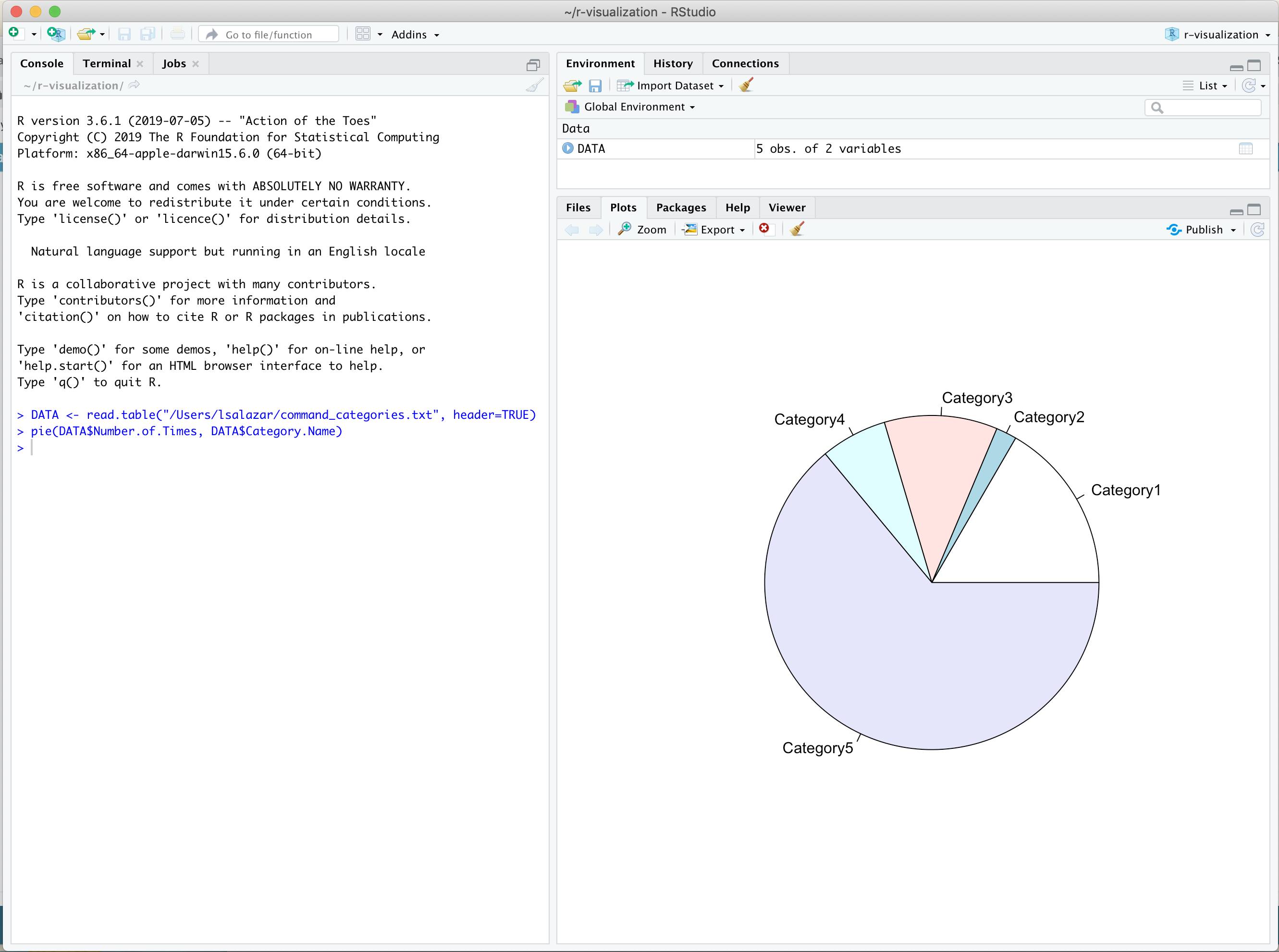View the previous plot with the back arrow
The height and width of the screenshot is (952, 1279).
point(571,230)
